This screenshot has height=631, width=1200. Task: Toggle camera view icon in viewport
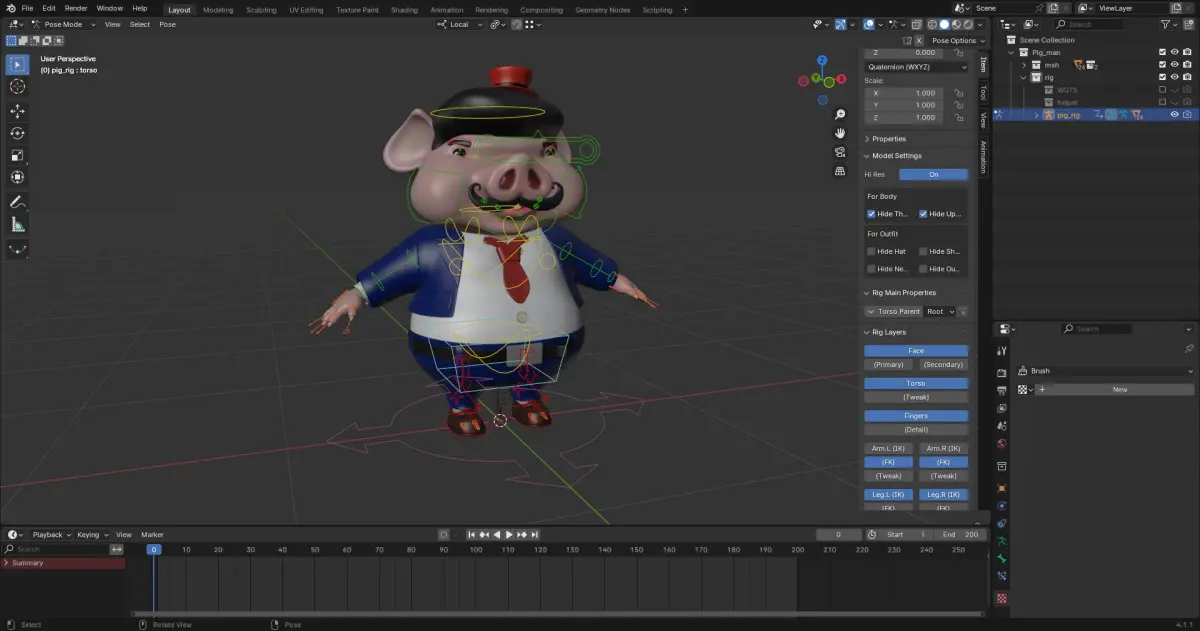pyautogui.click(x=840, y=152)
